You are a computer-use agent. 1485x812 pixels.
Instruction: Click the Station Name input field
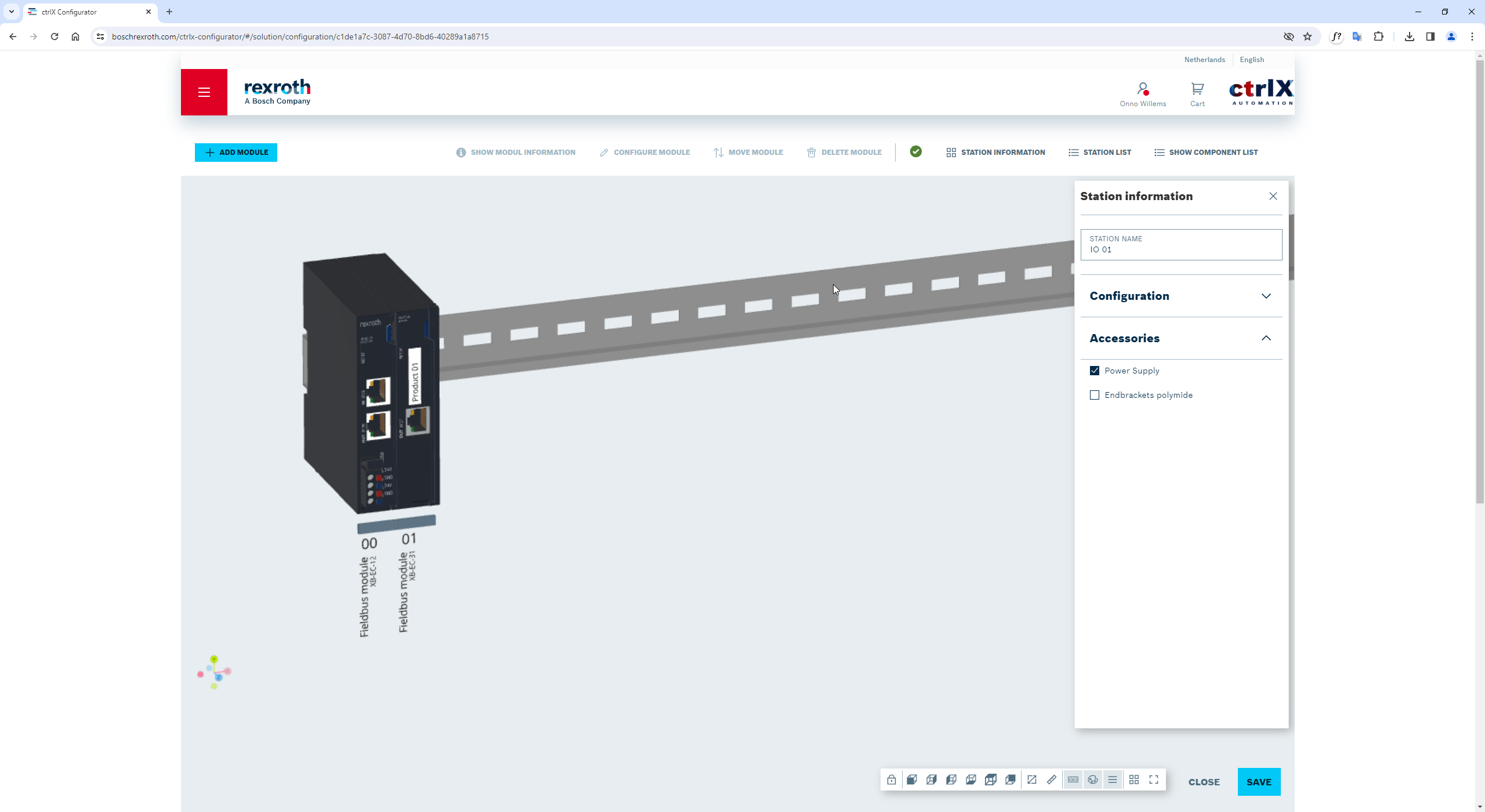(1180, 249)
